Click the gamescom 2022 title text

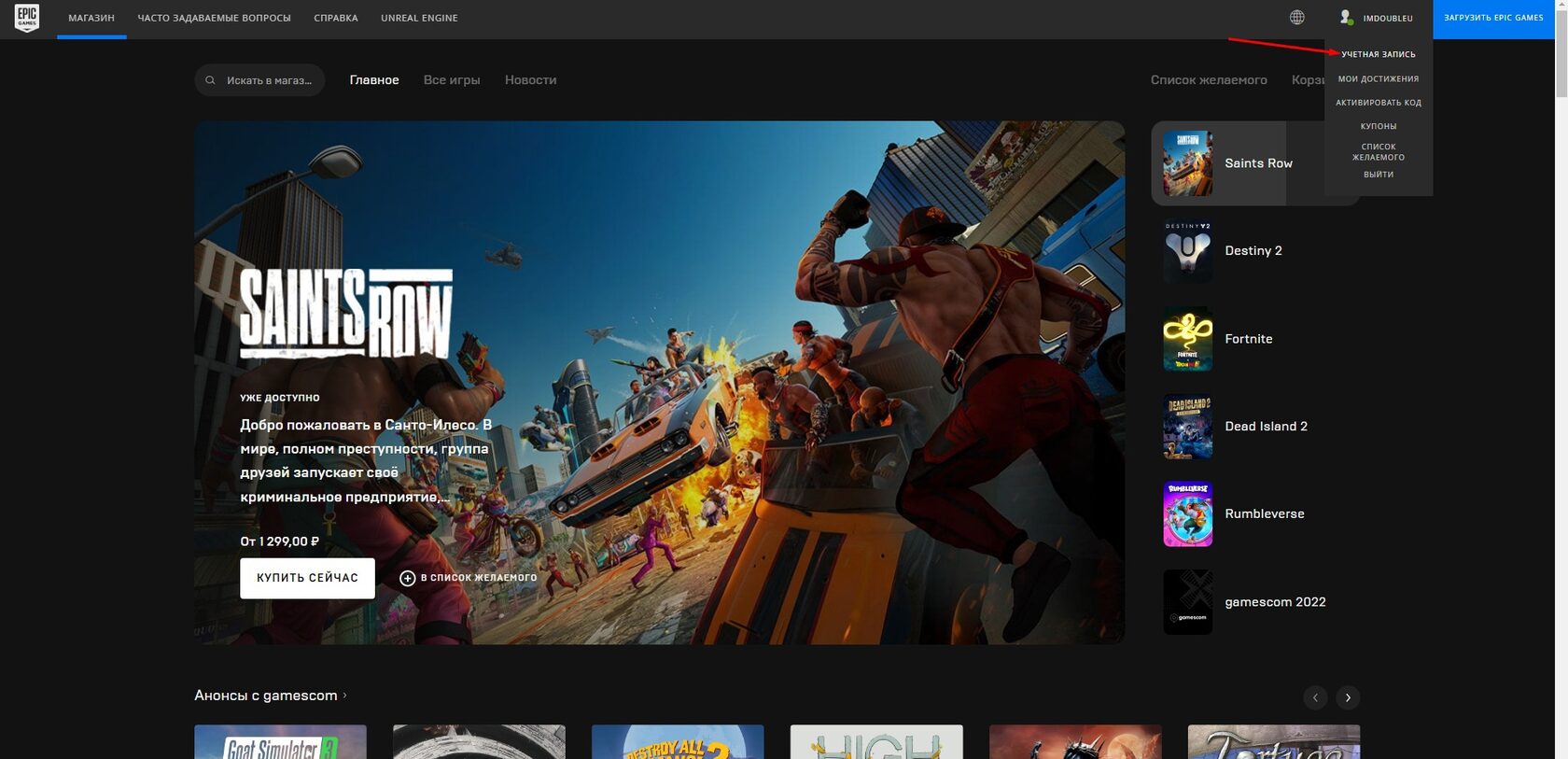tap(1275, 602)
